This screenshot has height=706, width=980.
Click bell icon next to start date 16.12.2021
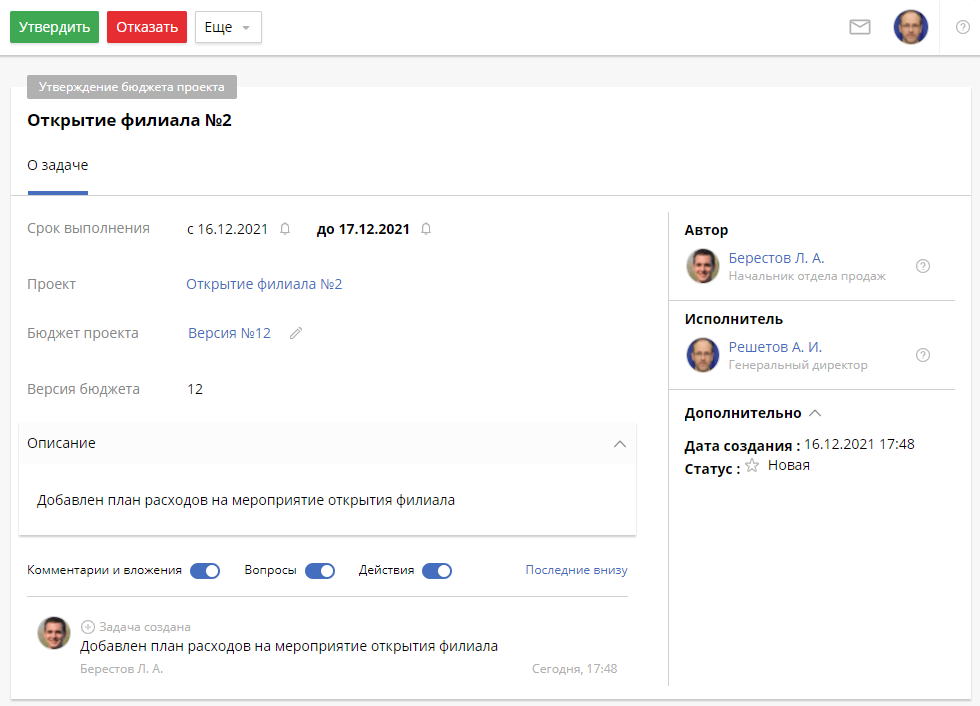coord(285,229)
